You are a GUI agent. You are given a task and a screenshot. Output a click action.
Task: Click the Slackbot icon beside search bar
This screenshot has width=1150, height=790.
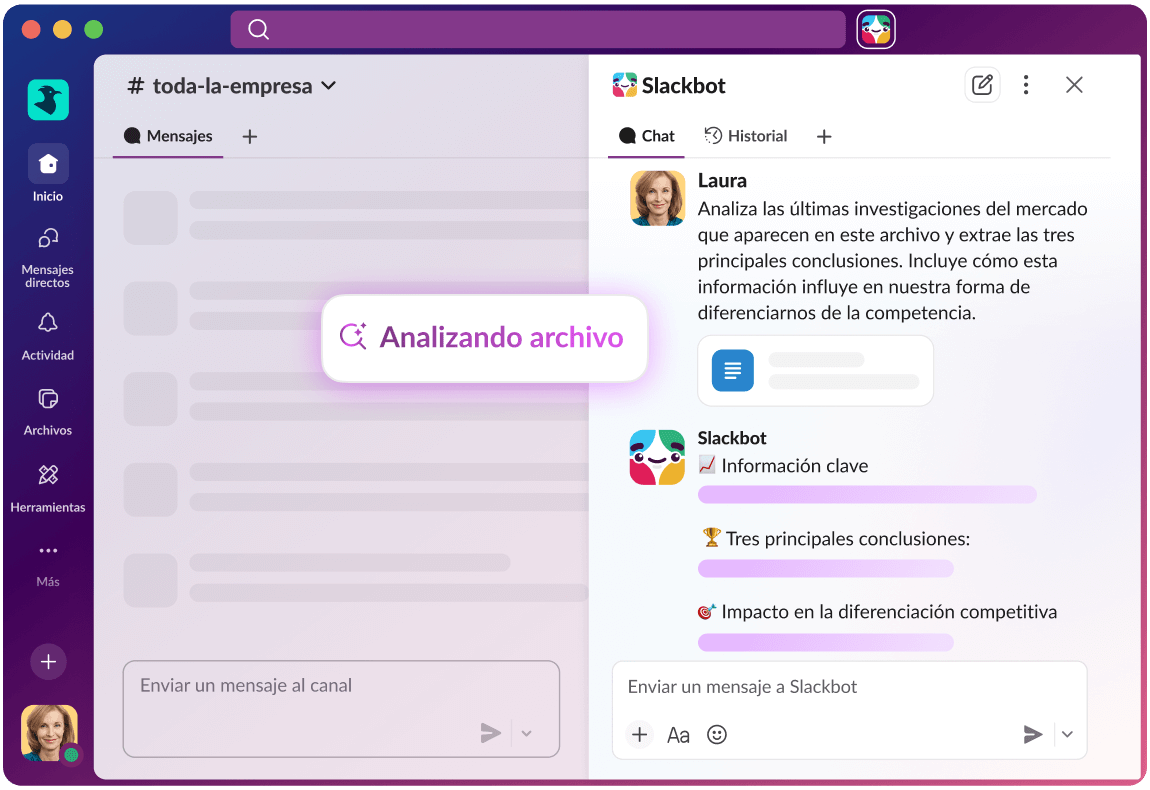click(876, 29)
